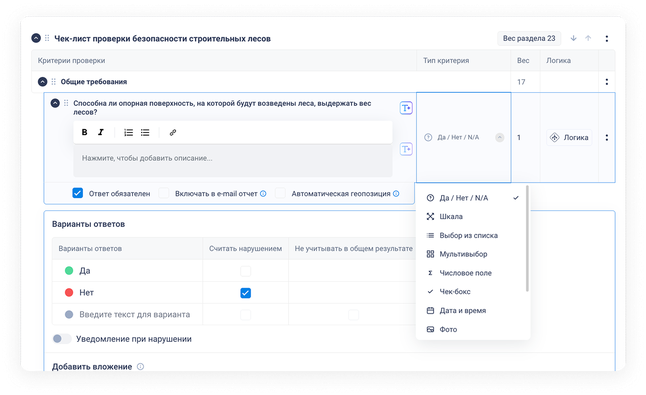Click answer text Нет

(87, 292)
